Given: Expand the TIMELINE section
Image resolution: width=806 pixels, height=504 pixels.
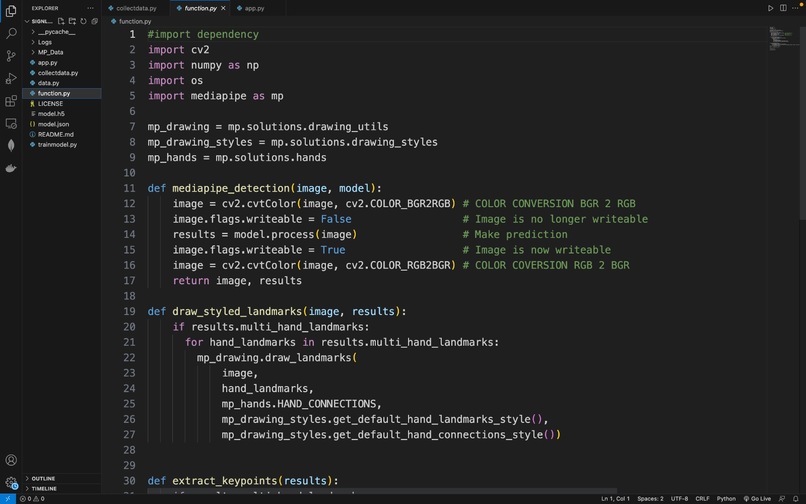Looking at the screenshot, I should pos(44,489).
